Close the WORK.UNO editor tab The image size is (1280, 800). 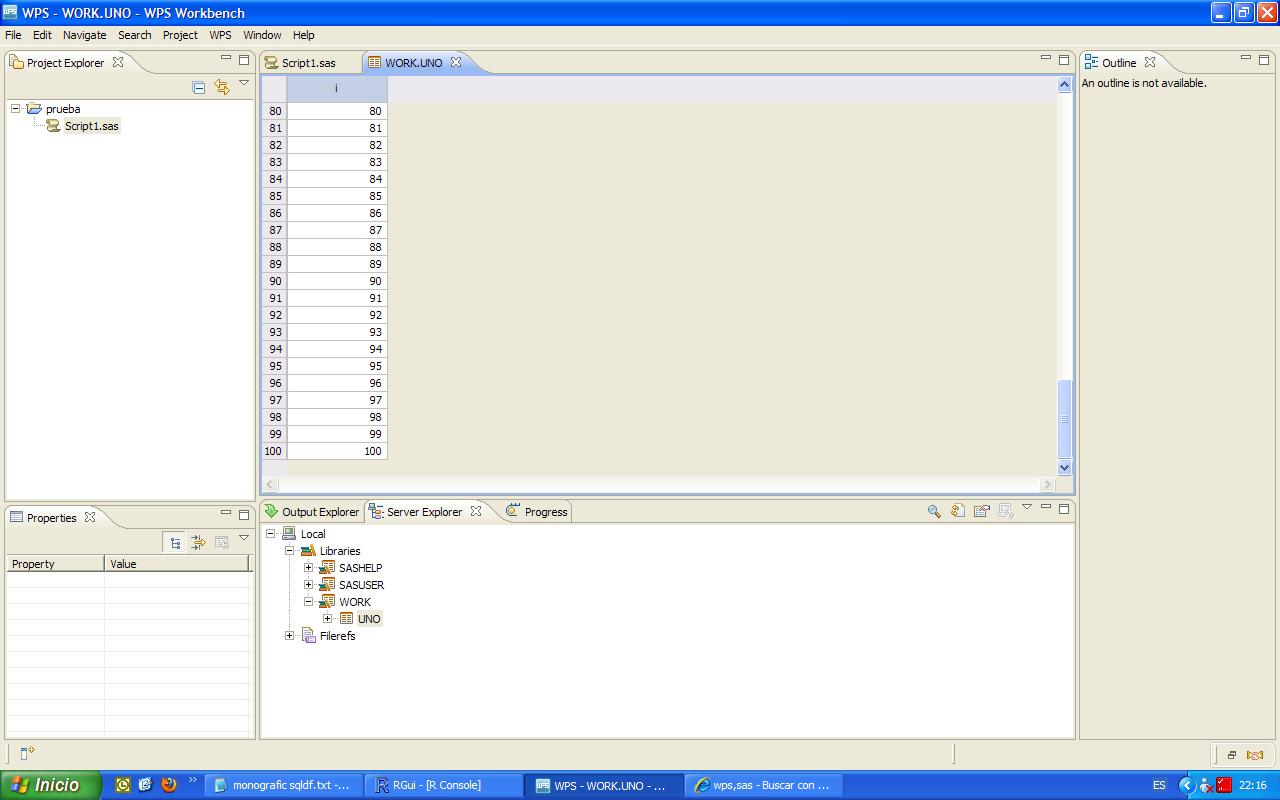pos(456,62)
